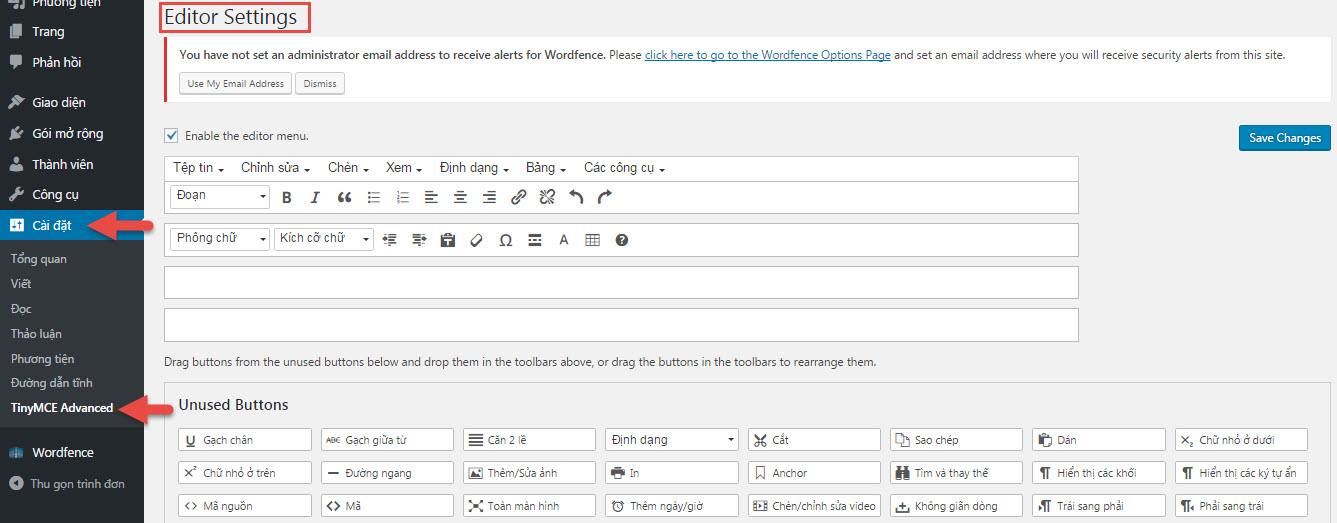
Task: Expand the 'Phông chữ' font dropdown
Action: [x=219, y=239]
